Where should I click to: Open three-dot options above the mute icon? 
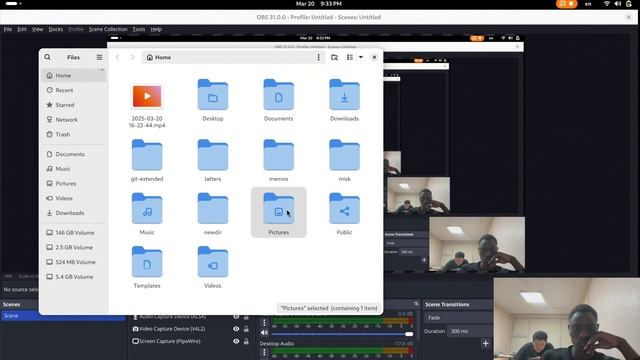(264, 322)
